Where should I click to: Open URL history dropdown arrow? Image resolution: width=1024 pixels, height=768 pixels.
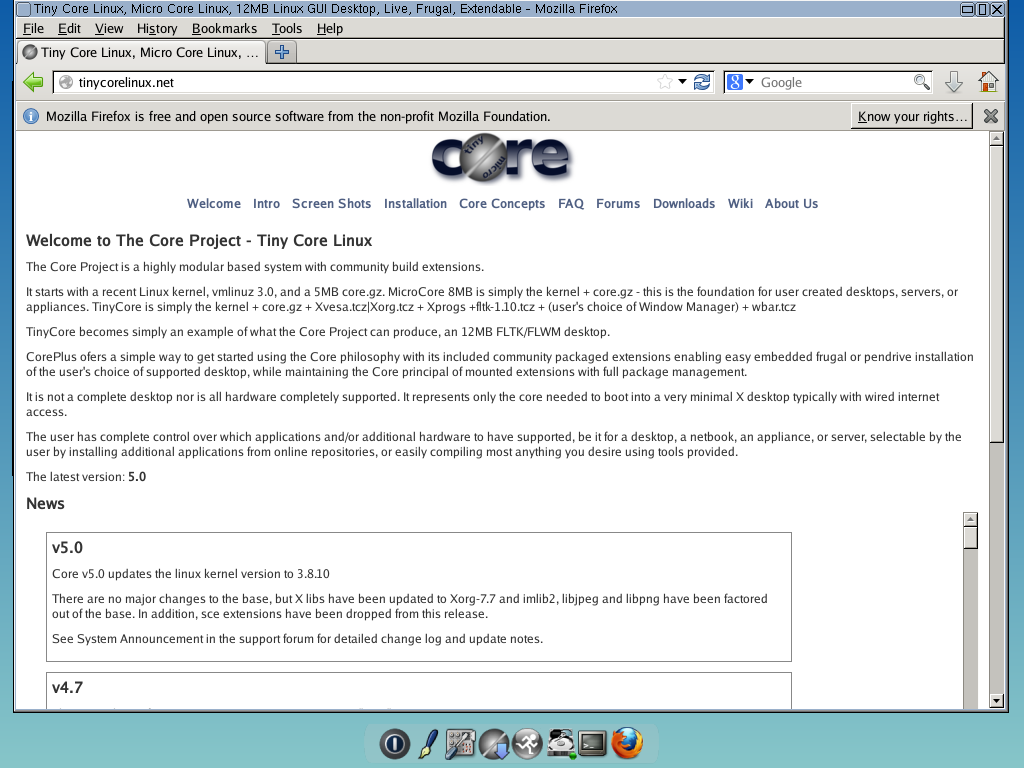click(682, 82)
